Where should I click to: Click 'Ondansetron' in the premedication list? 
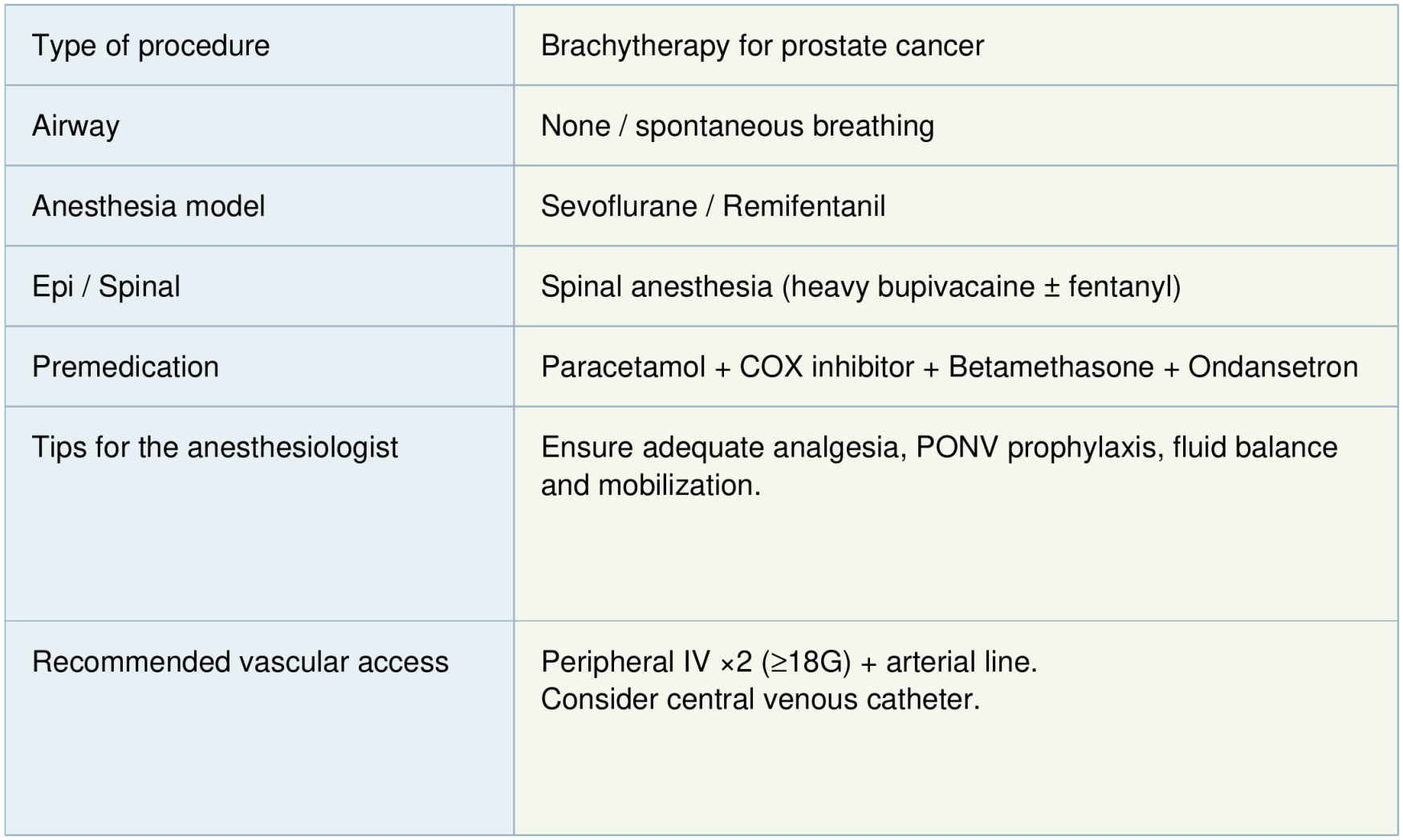[1272, 367]
